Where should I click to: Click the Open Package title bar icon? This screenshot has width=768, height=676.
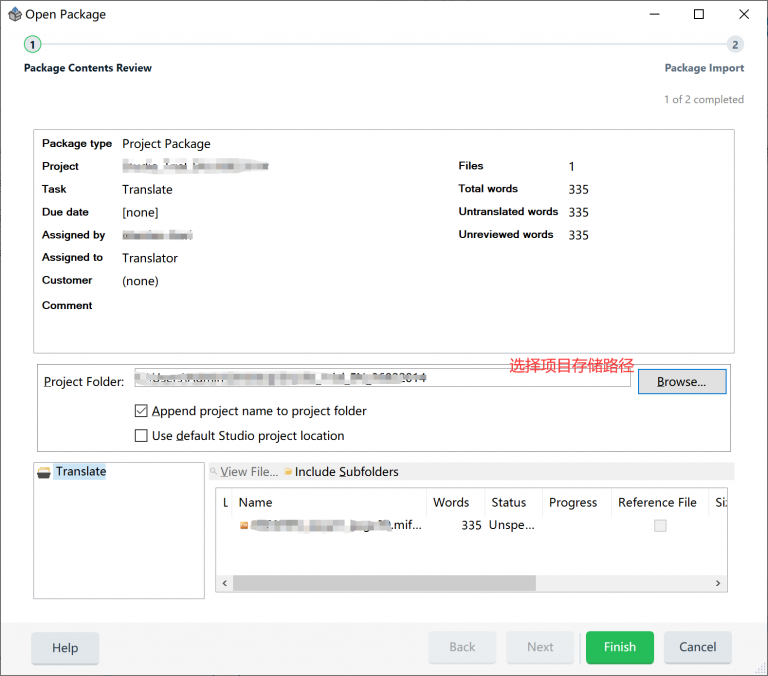[x=14, y=15]
